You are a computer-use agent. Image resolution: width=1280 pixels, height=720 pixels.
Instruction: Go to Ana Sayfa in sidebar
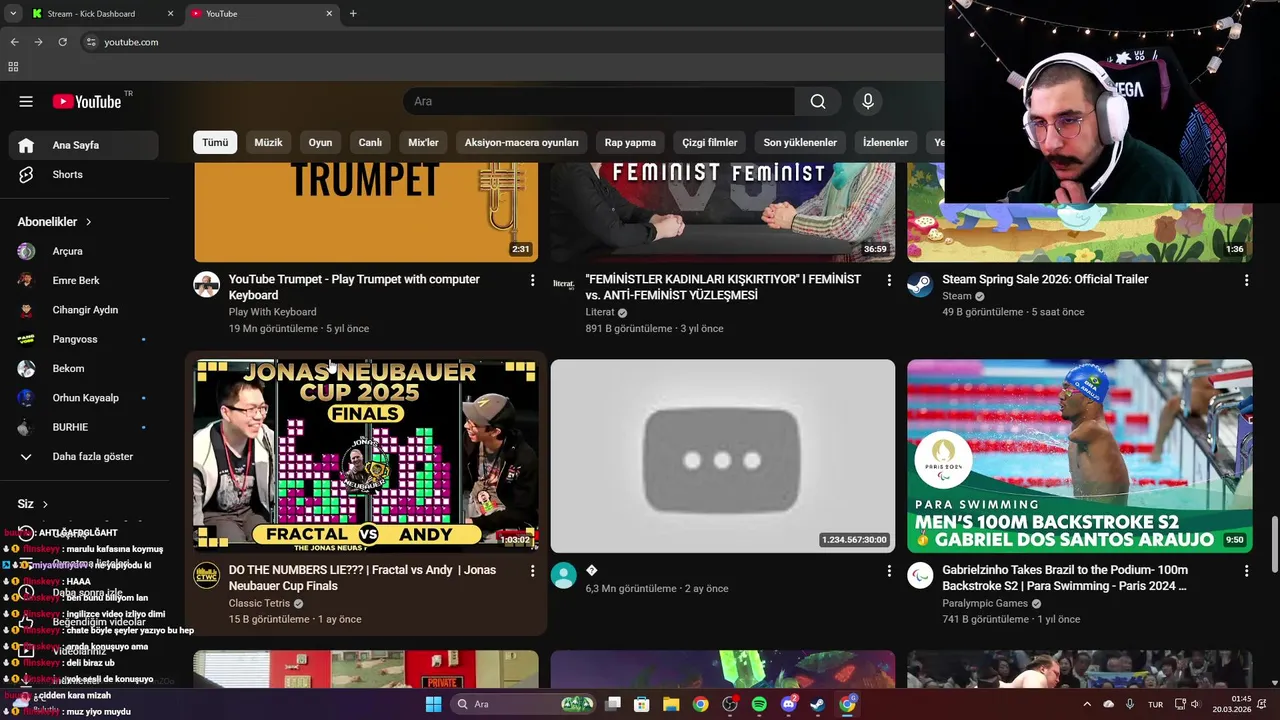pos(84,145)
